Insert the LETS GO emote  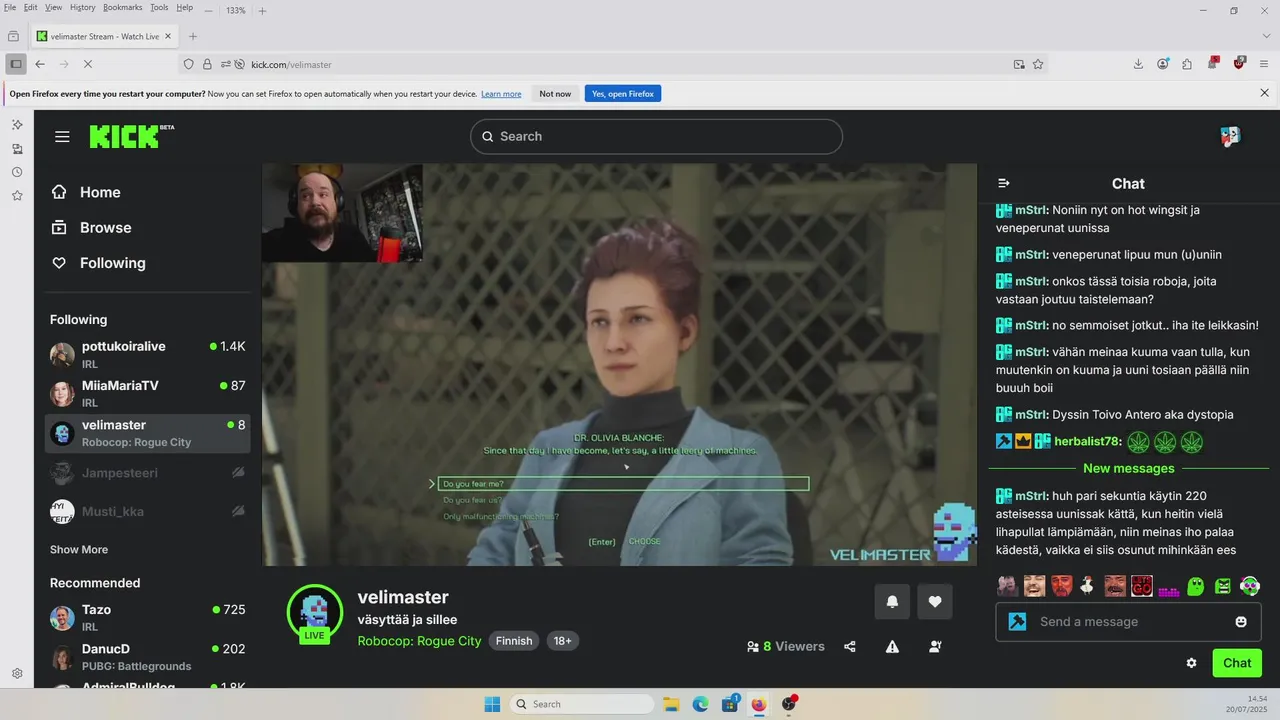[x=1142, y=586]
